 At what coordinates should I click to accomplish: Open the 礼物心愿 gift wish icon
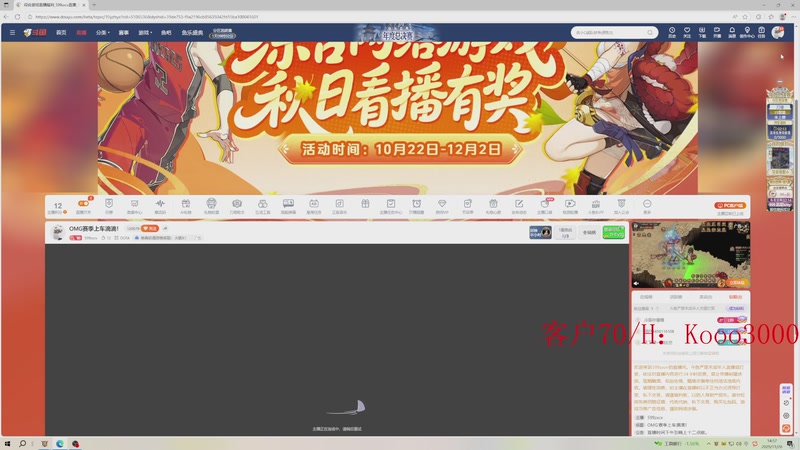pyautogui.click(x=493, y=206)
